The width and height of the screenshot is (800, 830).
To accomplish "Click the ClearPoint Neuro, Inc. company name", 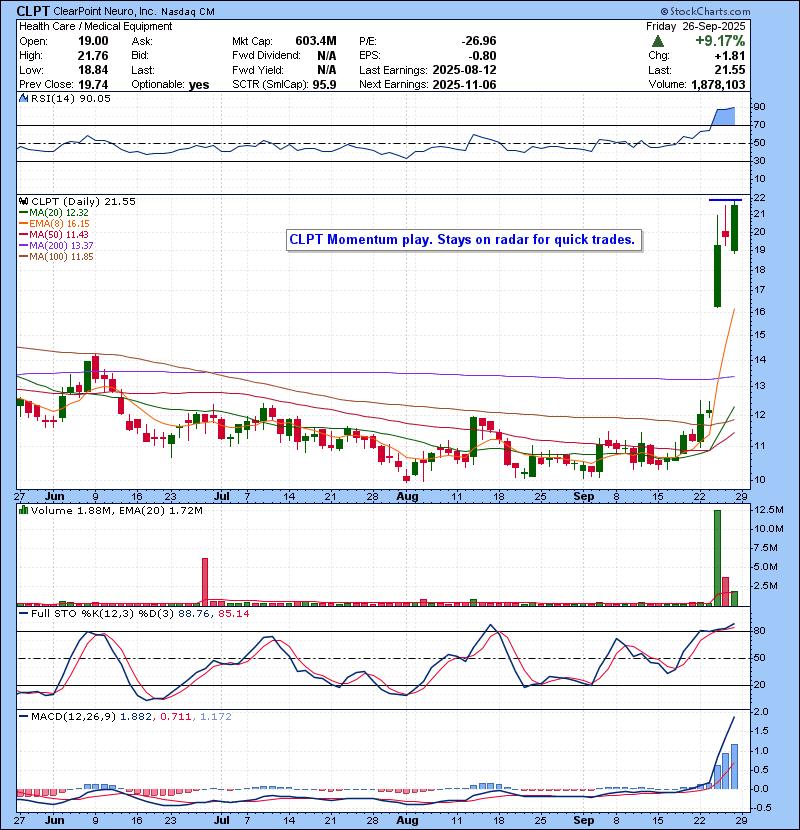I will pos(105,12).
